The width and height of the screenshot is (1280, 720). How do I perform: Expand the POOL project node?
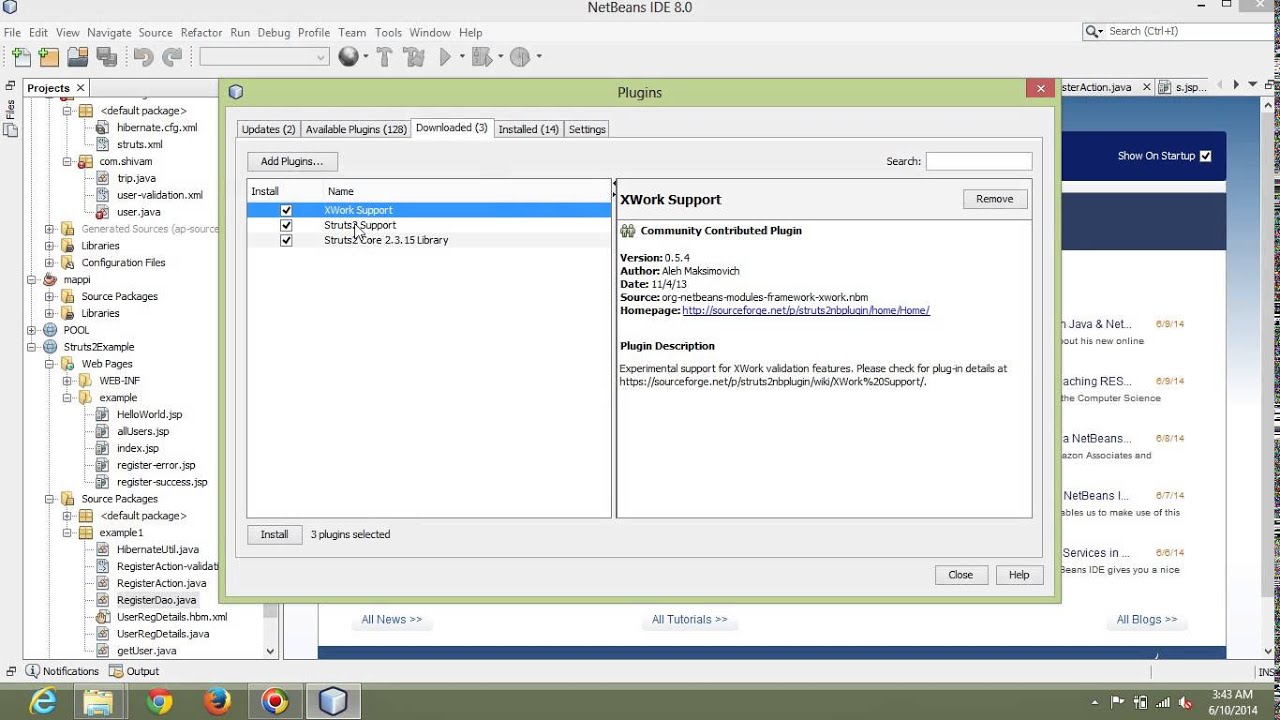(x=32, y=330)
